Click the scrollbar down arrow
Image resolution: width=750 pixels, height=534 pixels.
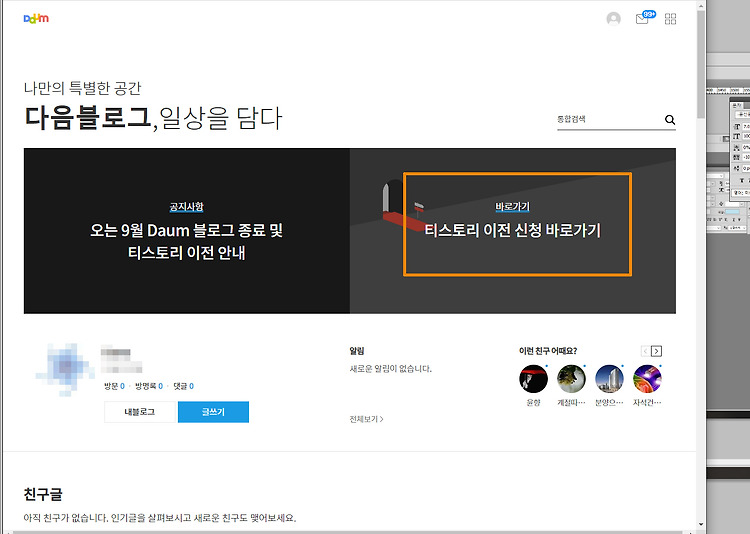tap(701, 525)
